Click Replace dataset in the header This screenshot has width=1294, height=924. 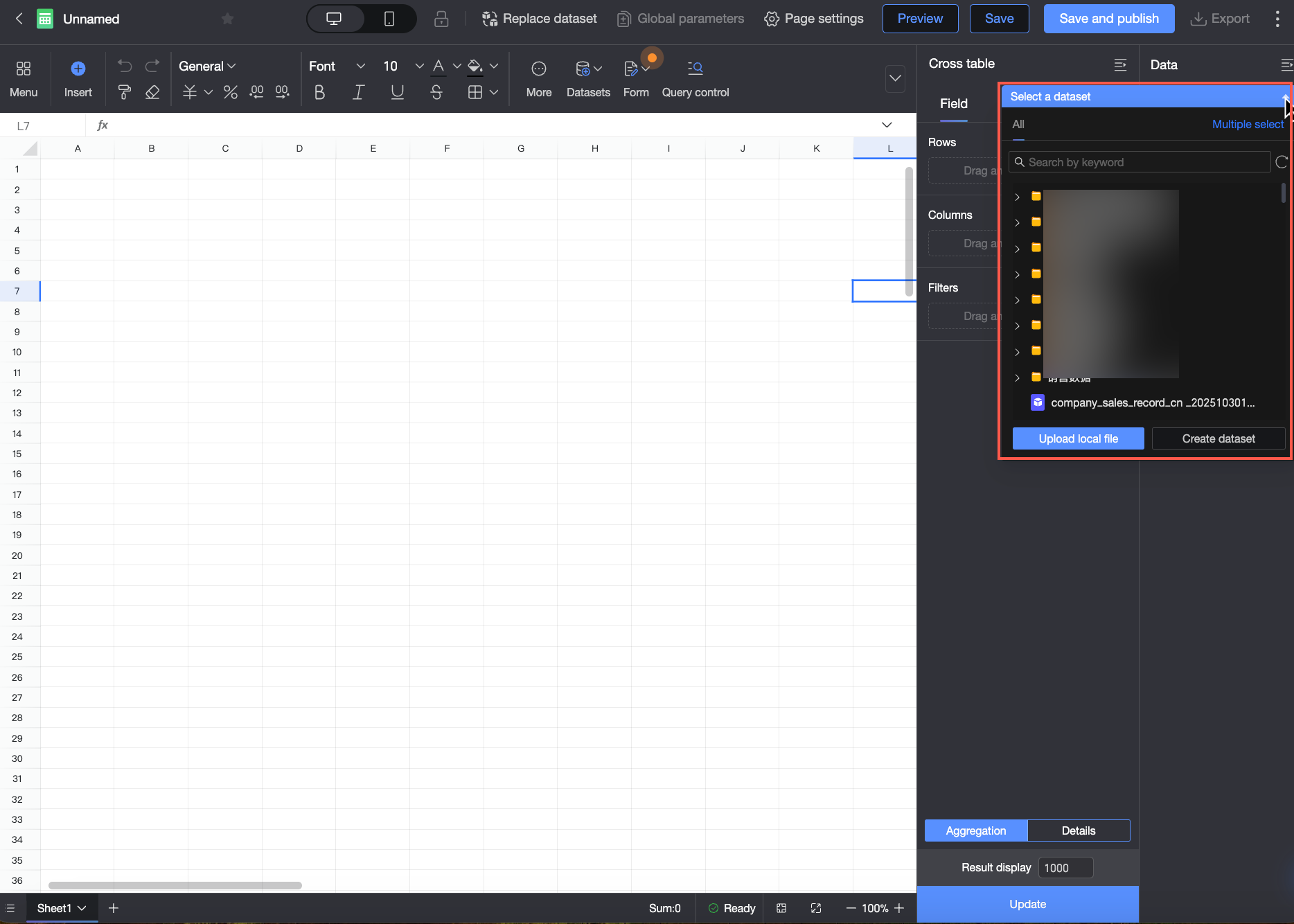pos(540,19)
